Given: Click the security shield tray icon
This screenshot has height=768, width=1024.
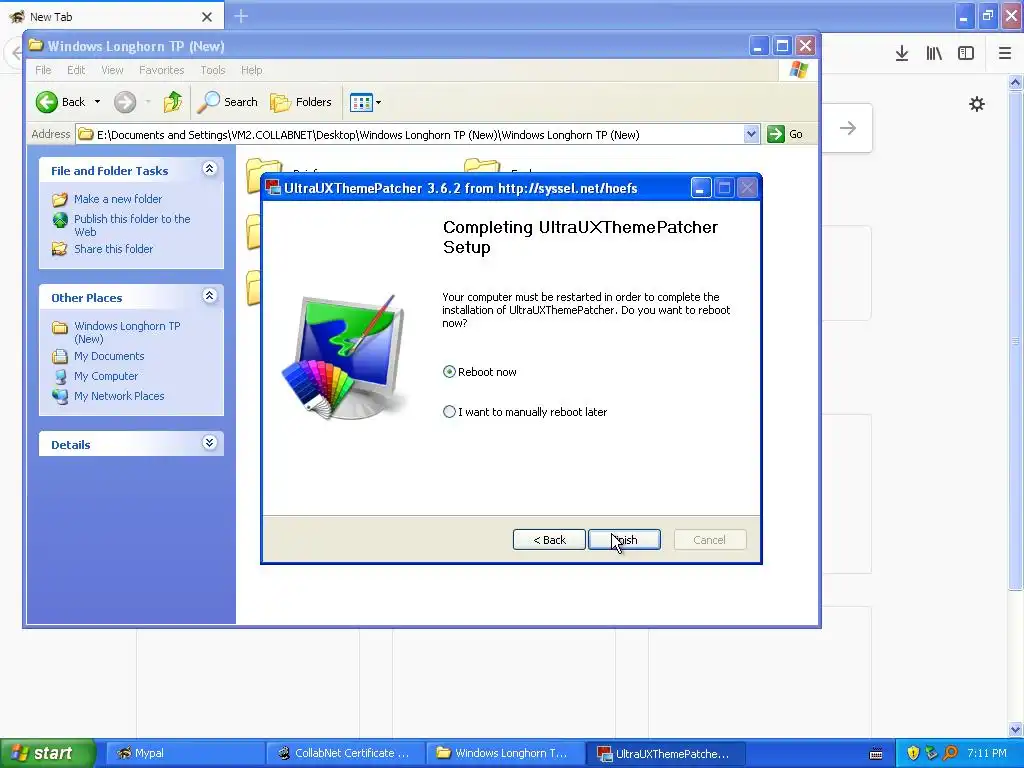Looking at the screenshot, I should 913,753.
